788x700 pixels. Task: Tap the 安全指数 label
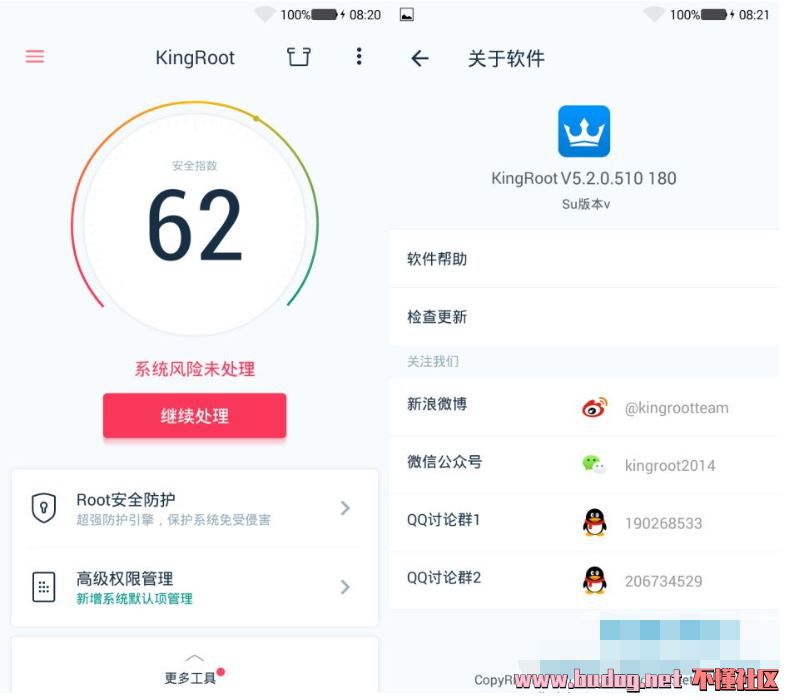tap(194, 166)
